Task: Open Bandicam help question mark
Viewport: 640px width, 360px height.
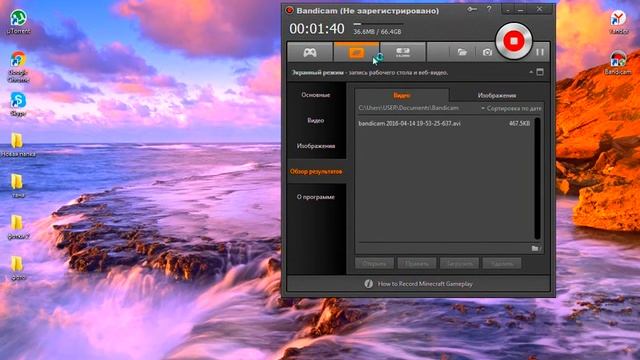Action: (489, 9)
